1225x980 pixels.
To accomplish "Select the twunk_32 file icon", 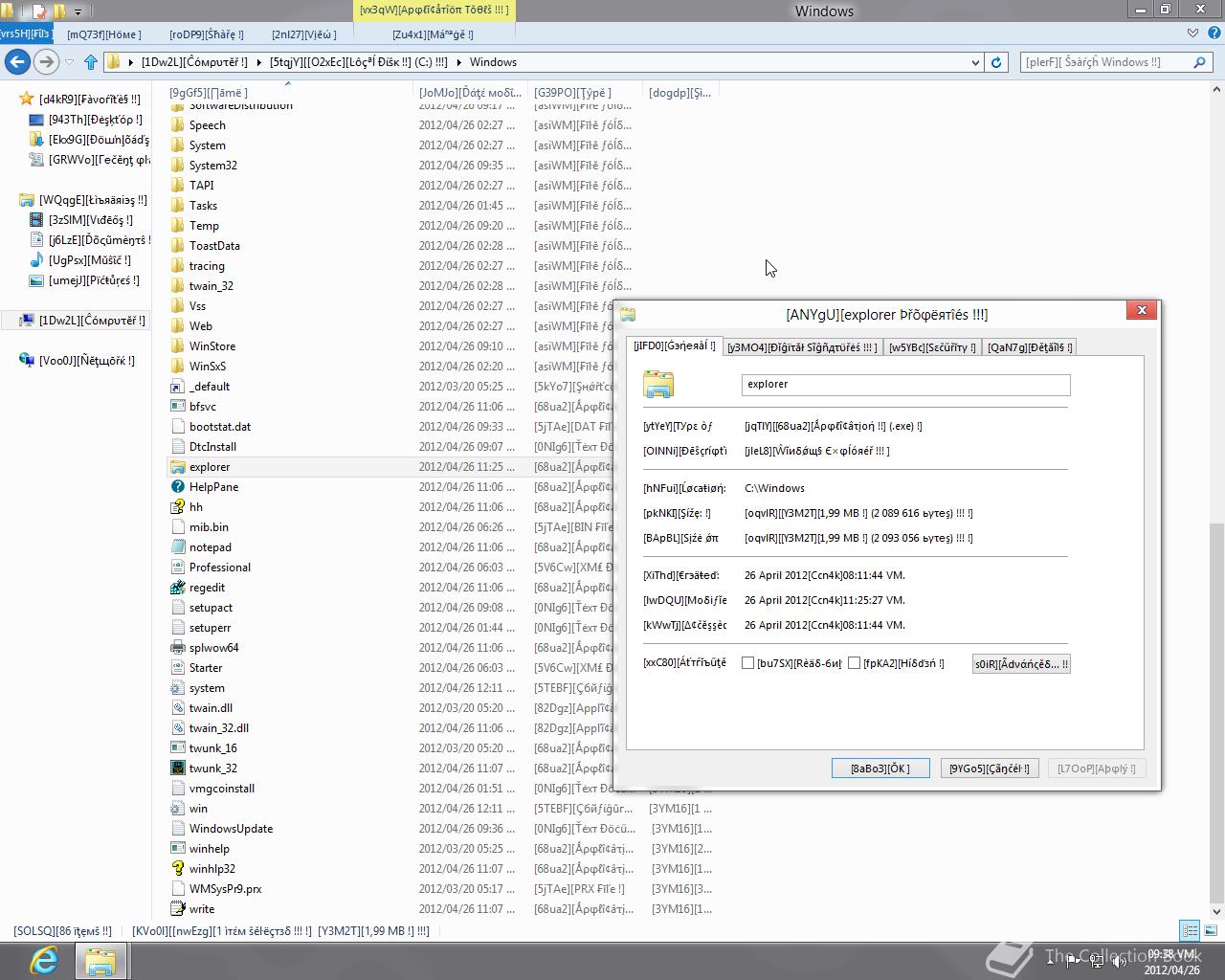I will coord(177,768).
